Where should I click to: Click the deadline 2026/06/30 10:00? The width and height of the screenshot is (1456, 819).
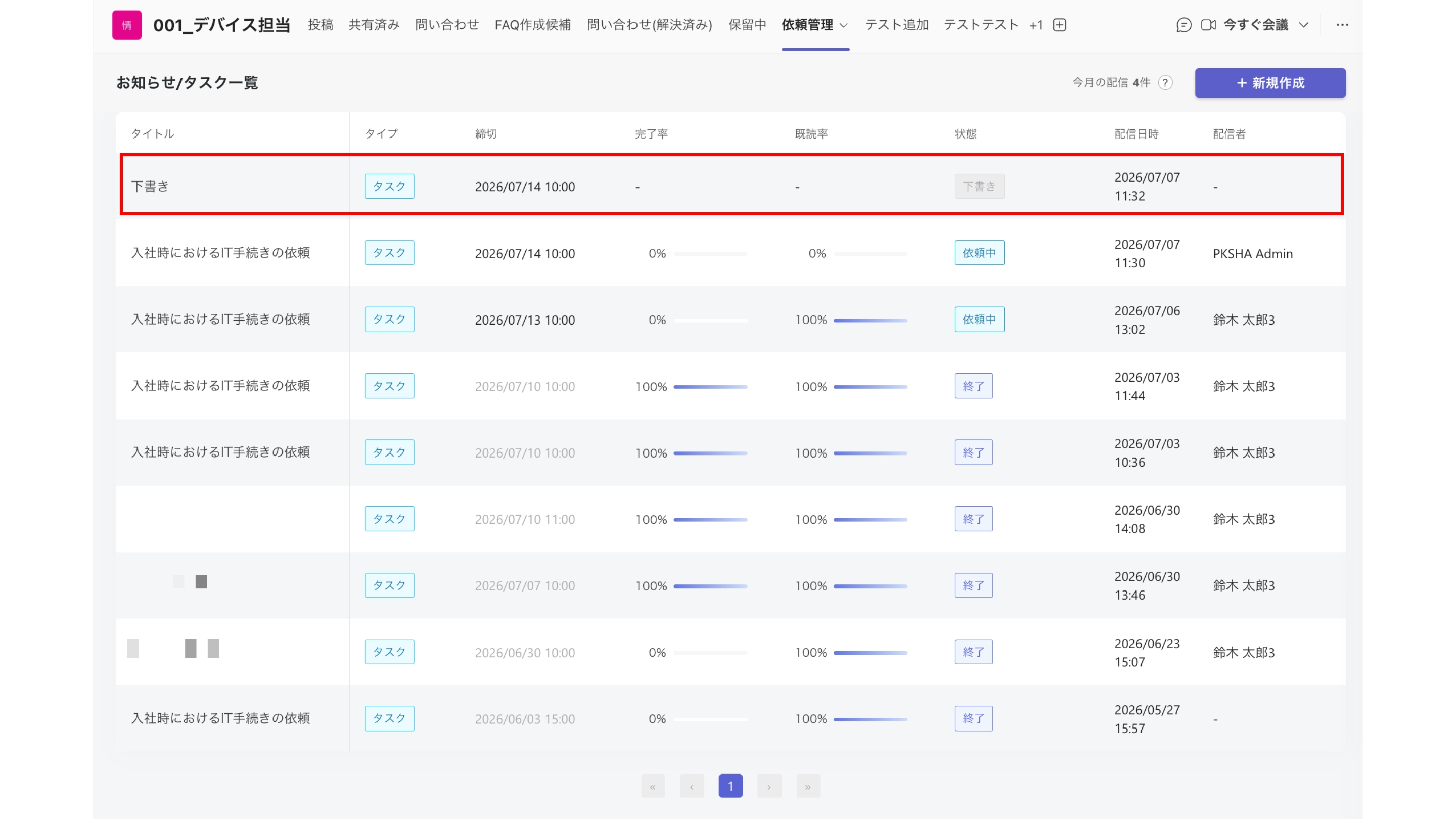(x=525, y=653)
